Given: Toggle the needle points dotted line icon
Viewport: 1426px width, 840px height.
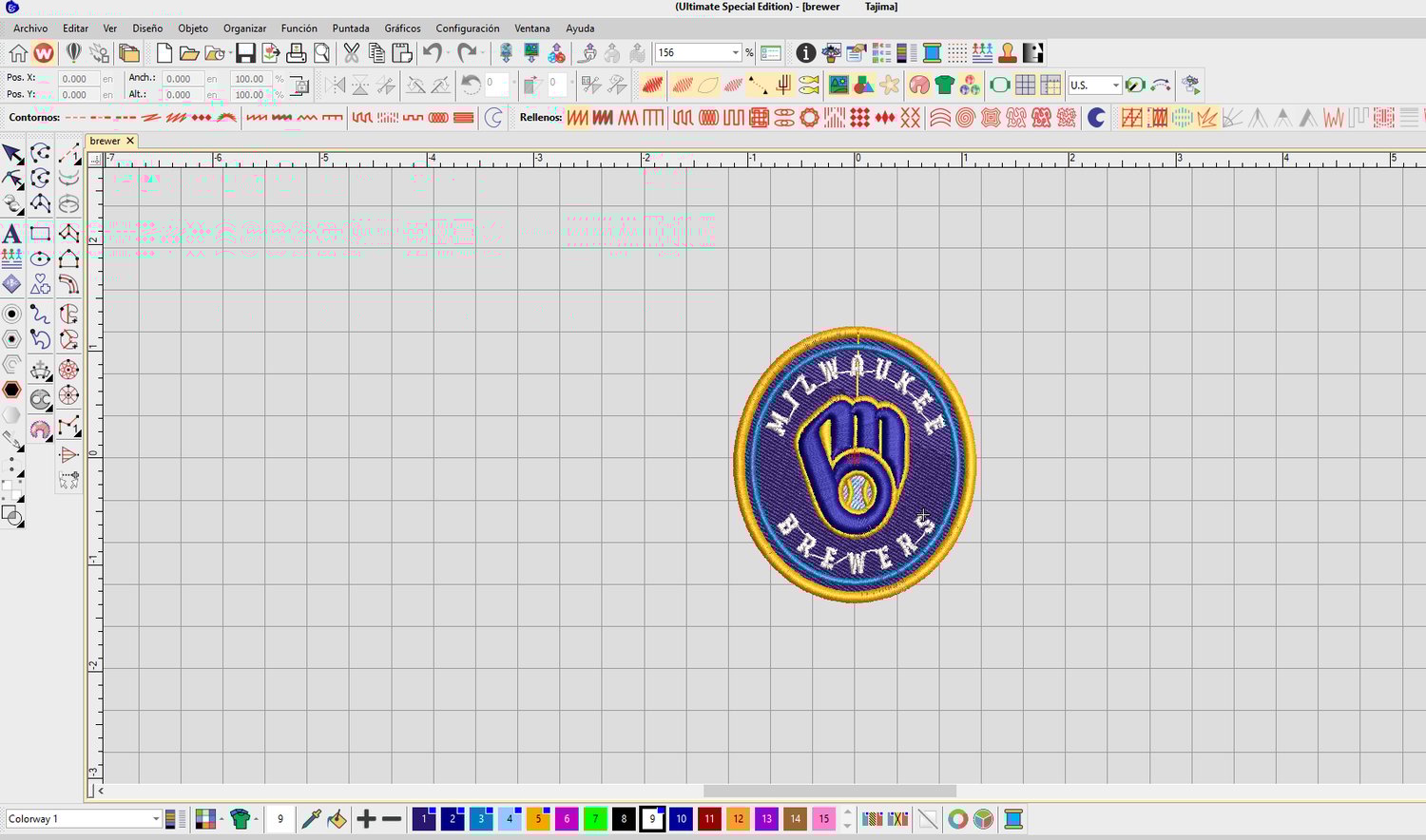Looking at the screenshot, I should 757,86.
